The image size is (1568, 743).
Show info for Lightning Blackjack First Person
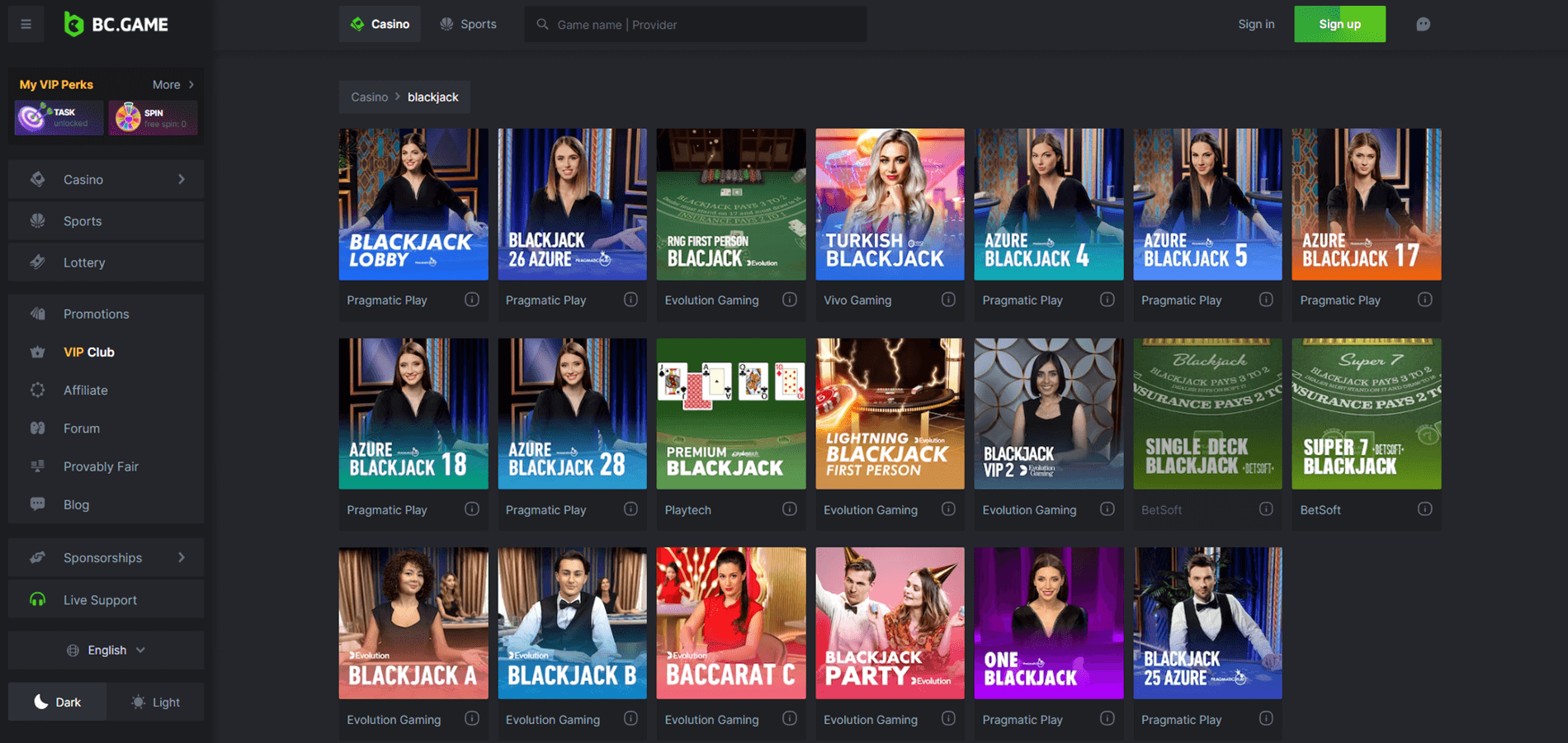click(x=948, y=509)
